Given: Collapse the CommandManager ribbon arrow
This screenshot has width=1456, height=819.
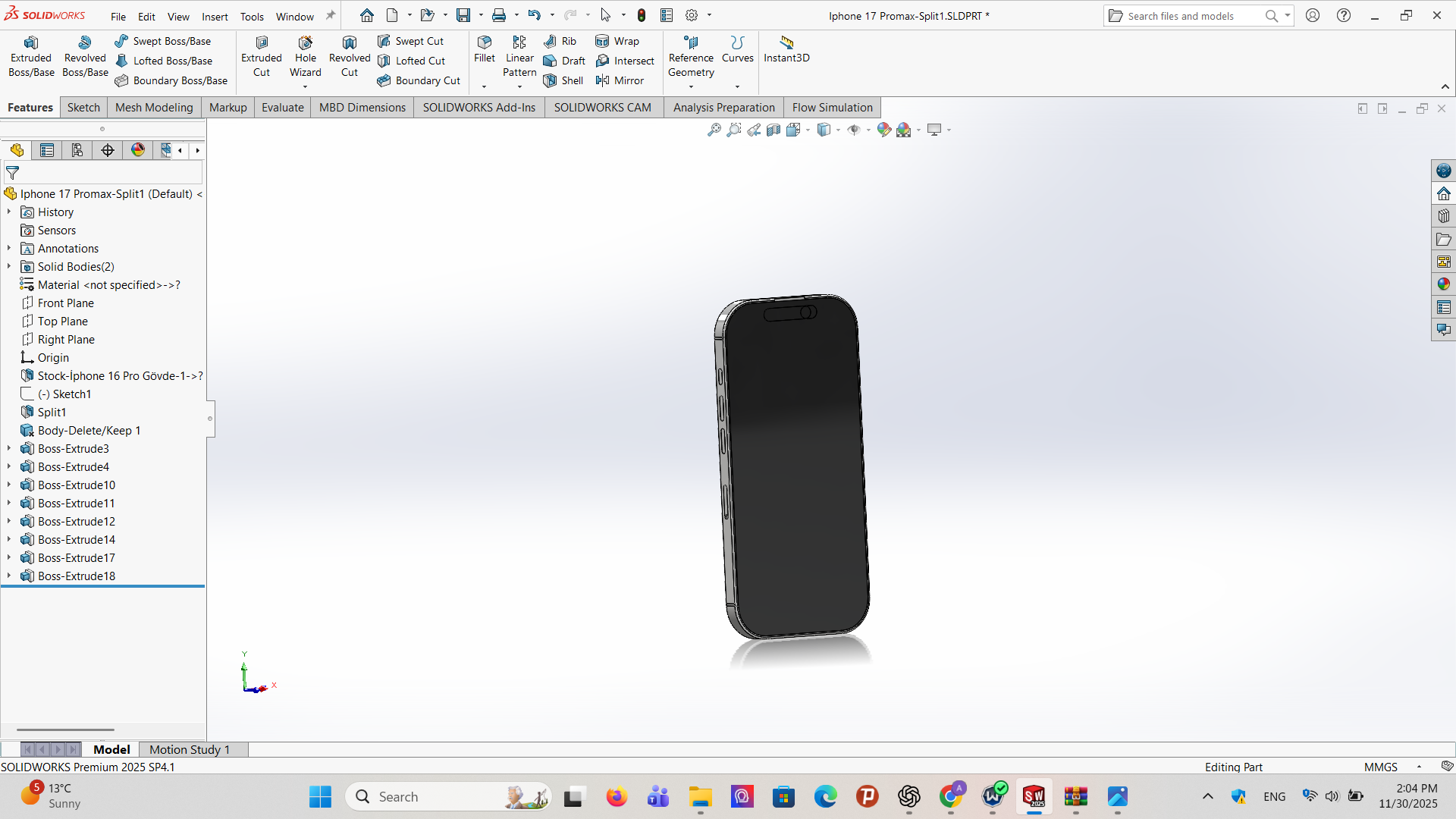Looking at the screenshot, I should click(x=1445, y=86).
